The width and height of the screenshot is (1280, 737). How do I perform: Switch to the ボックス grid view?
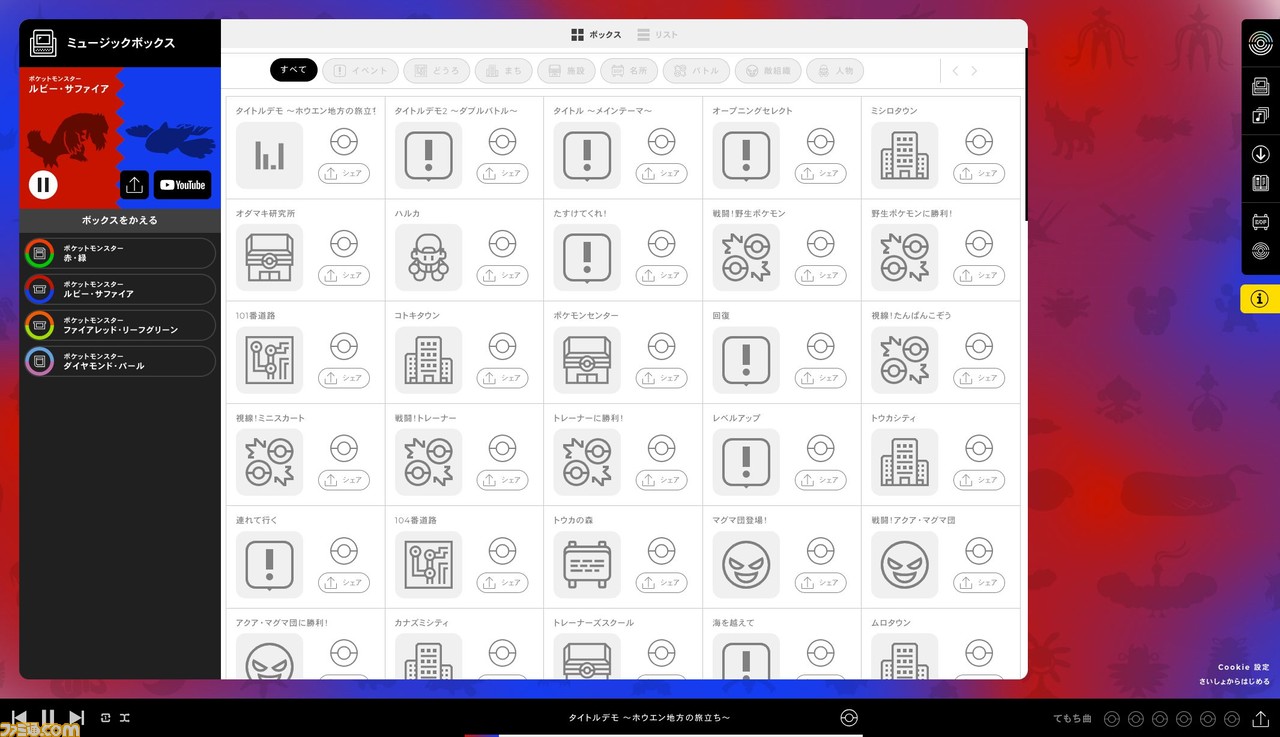click(x=596, y=35)
